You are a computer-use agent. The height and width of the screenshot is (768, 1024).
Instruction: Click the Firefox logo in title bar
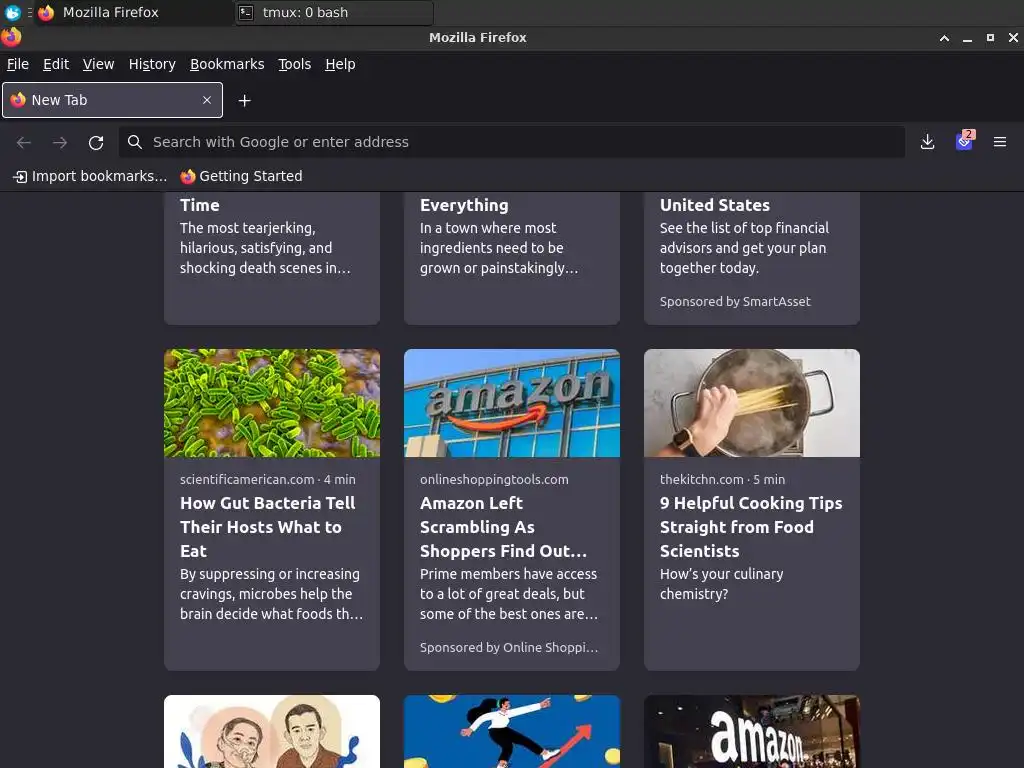[x=11, y=37]
